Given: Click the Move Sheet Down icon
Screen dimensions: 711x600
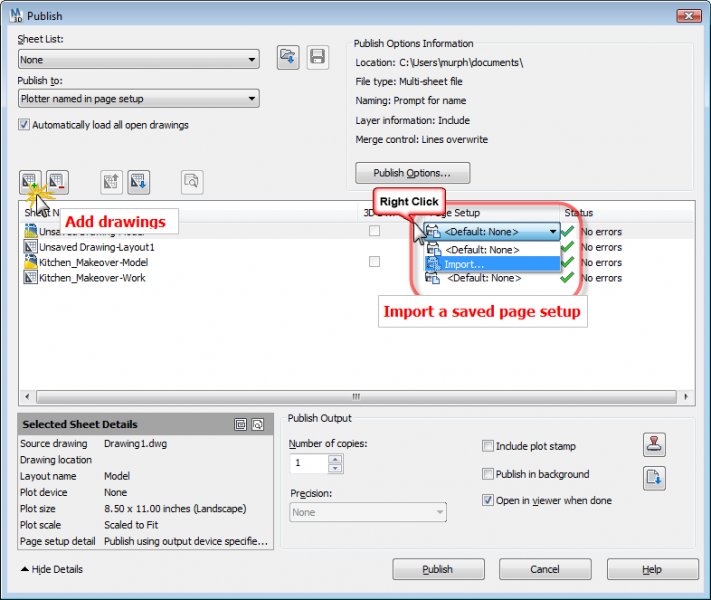Looking at the screenshot, I should pyautogui.click(x=138, y=182).
